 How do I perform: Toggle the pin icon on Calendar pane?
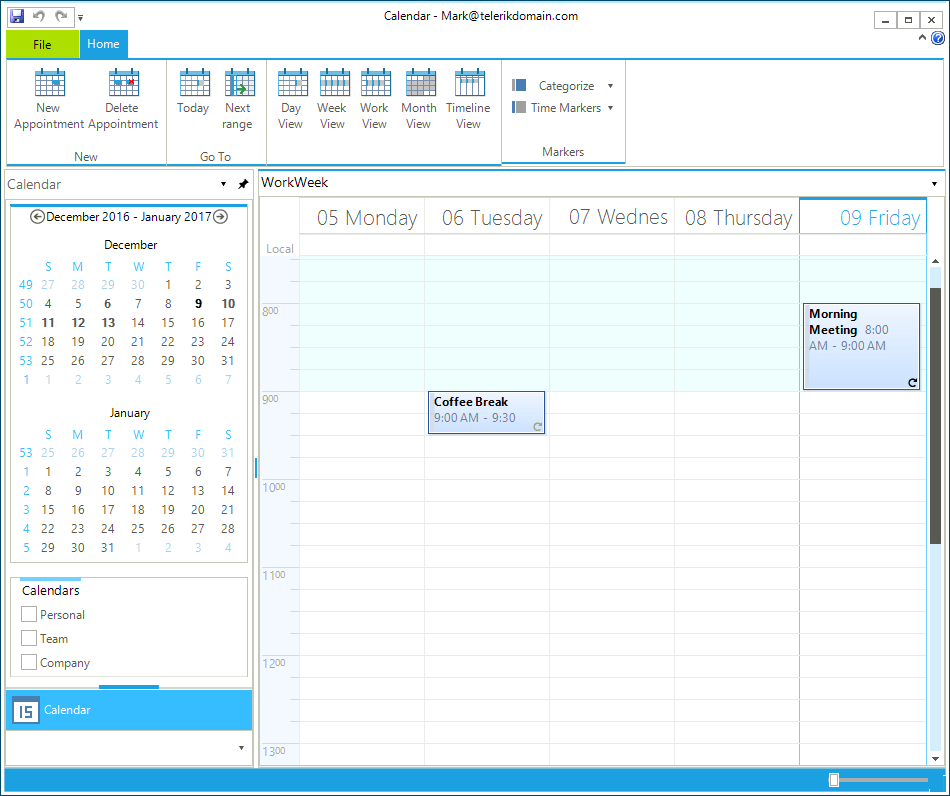point(243,184)
